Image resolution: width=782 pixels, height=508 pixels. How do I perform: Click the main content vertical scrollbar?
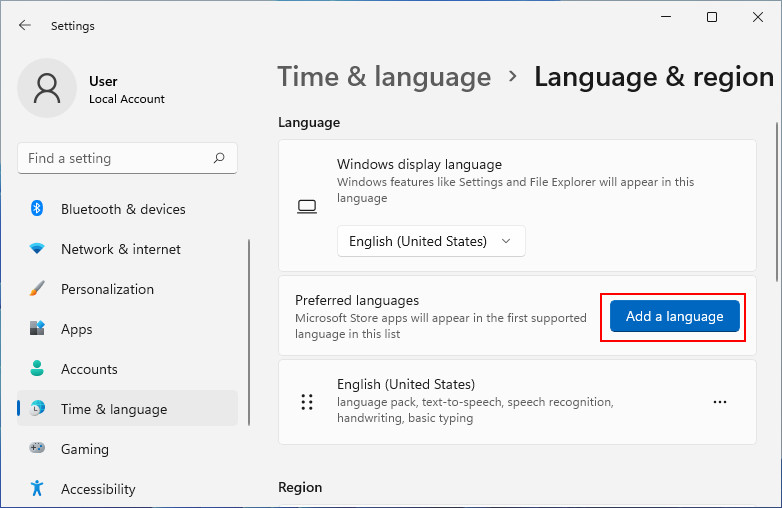(x=777, y=202)
